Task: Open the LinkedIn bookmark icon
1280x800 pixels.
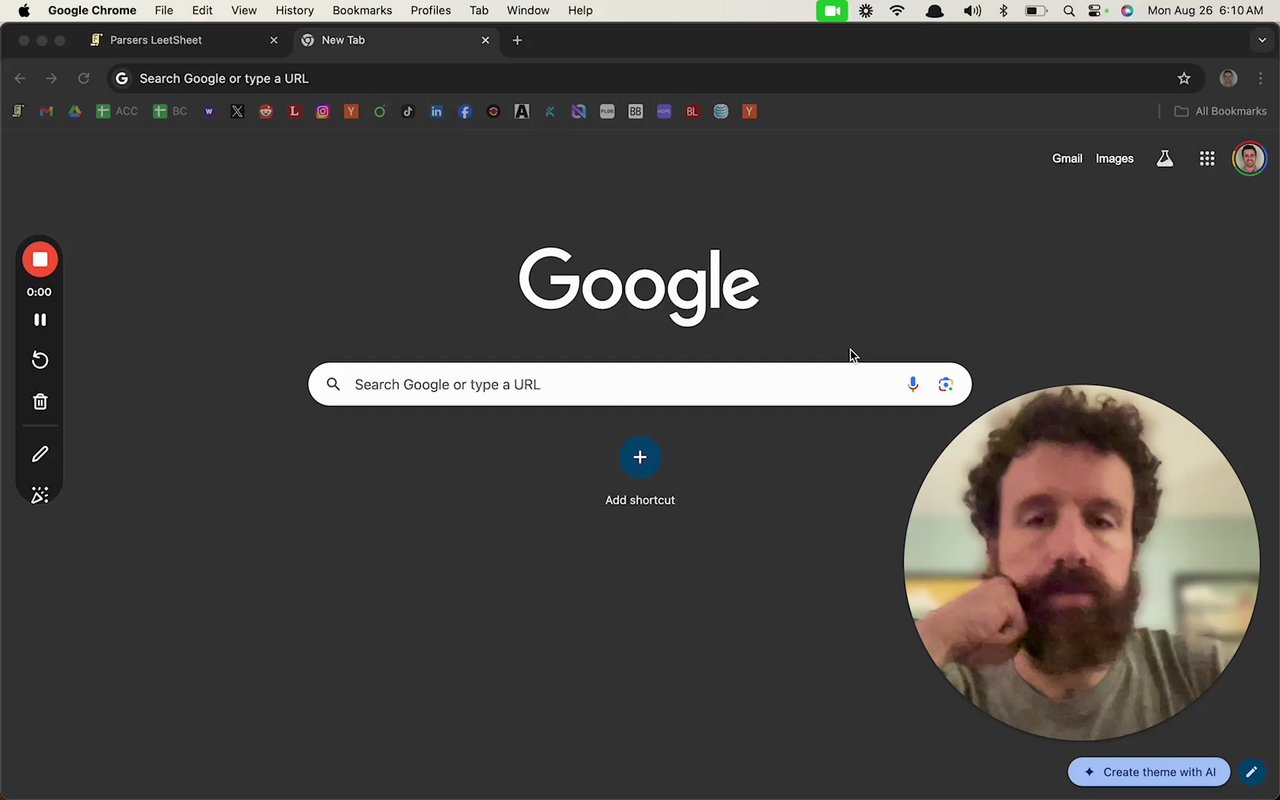Action: point(436,112)
